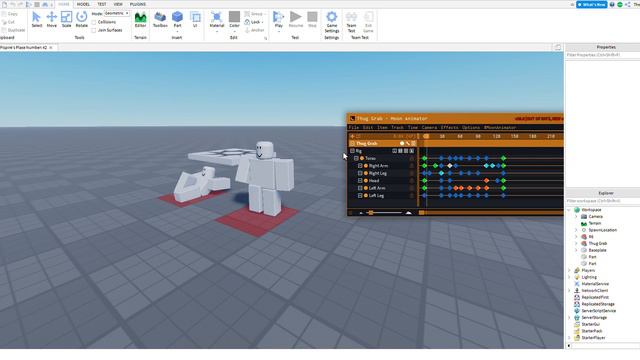
Task: Switch to the VIEW ribbon tab
Action: click(x=118, y=4)
